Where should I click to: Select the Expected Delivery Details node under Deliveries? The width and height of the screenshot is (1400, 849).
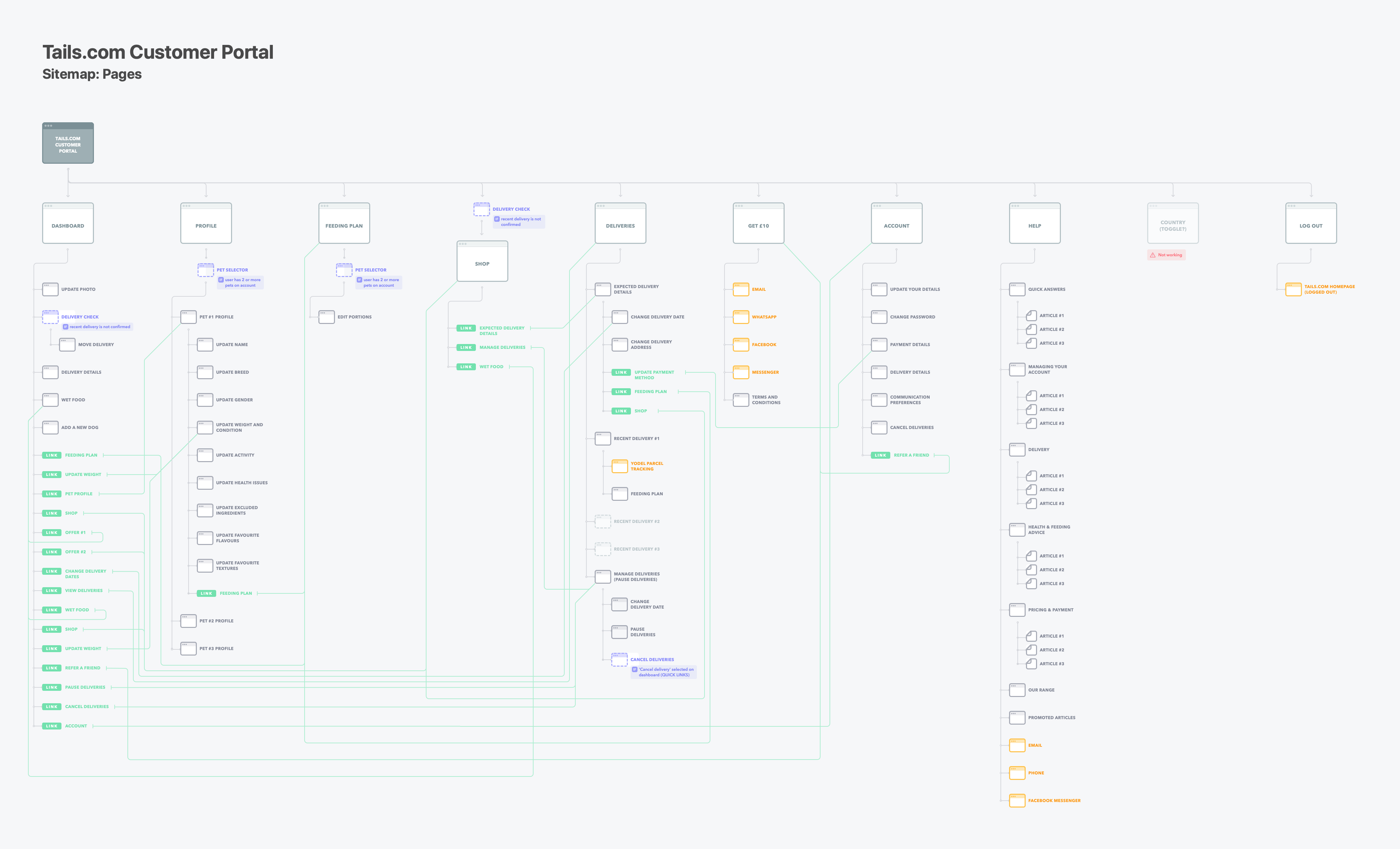coord(602,289)
